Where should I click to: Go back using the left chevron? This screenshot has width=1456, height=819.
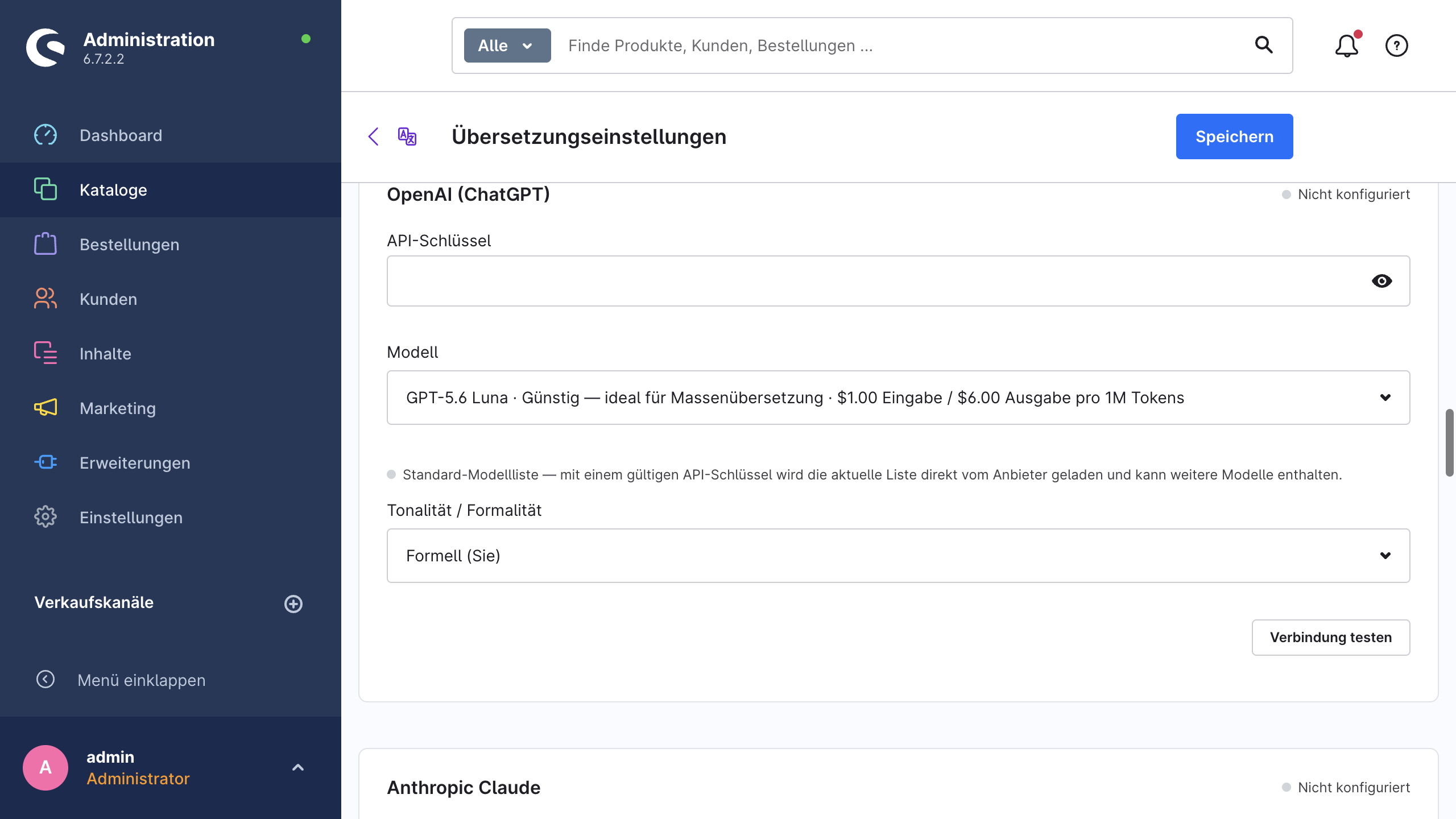tap(374, 136)
